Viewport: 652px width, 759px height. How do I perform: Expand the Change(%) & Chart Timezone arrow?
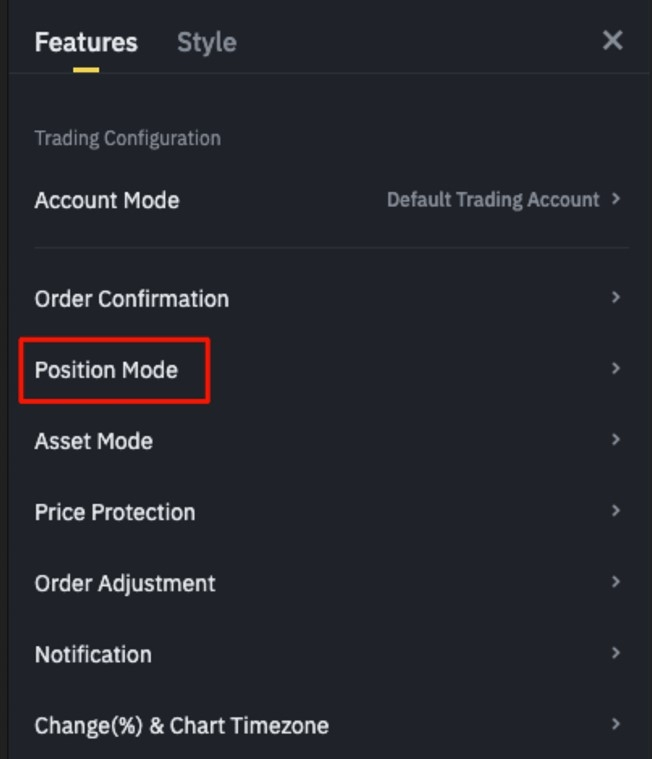pos(616,724)
